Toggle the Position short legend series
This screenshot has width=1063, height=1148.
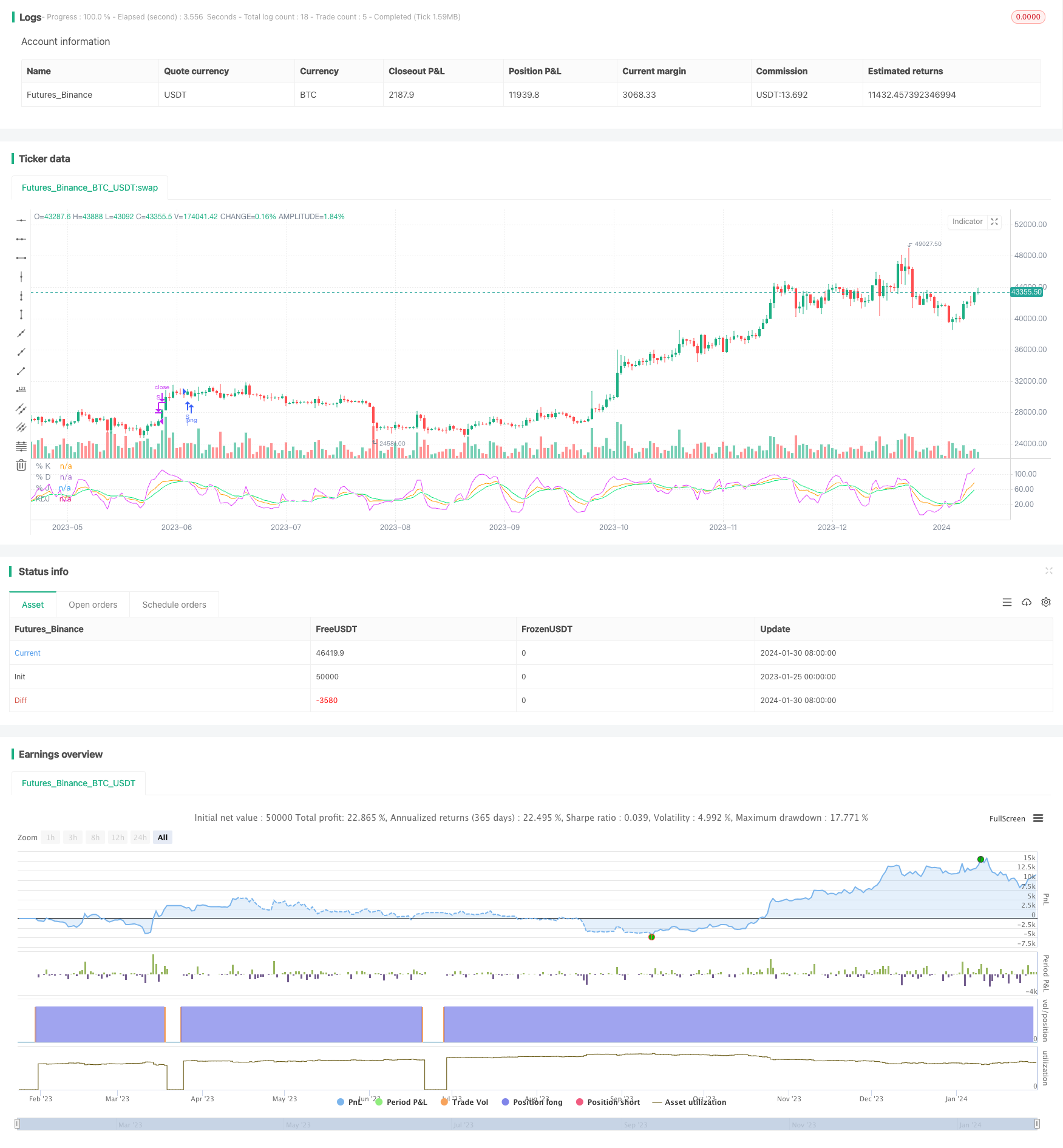pyautogui.click(x=608, y=1102)
